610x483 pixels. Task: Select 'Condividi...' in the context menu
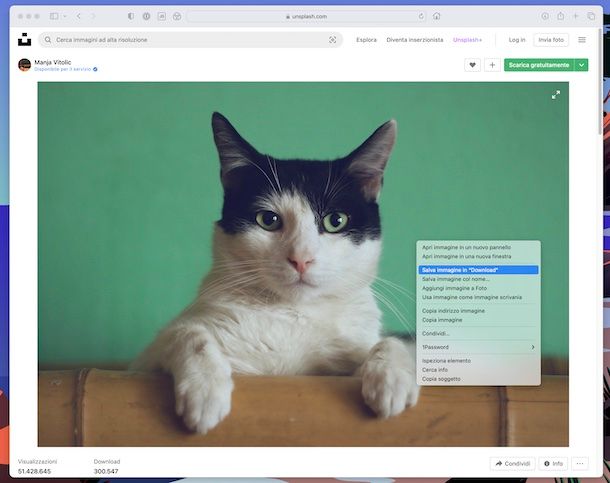click(x=479, y=334)
